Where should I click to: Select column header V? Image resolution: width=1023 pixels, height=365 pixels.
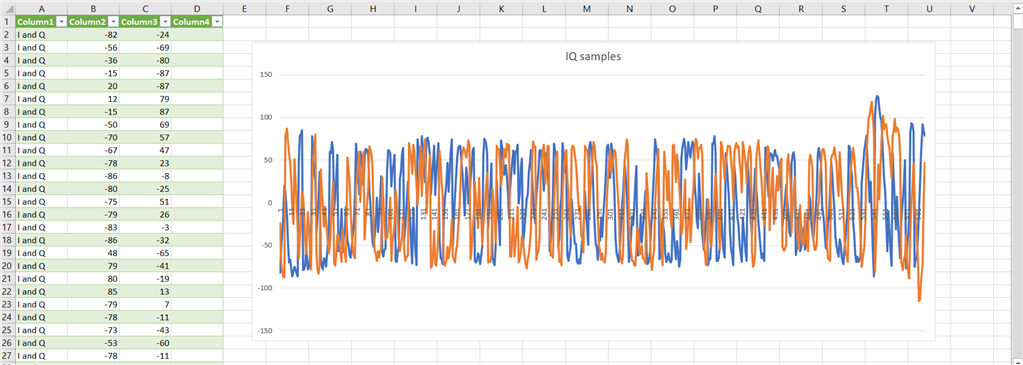(x=972, y=8)
